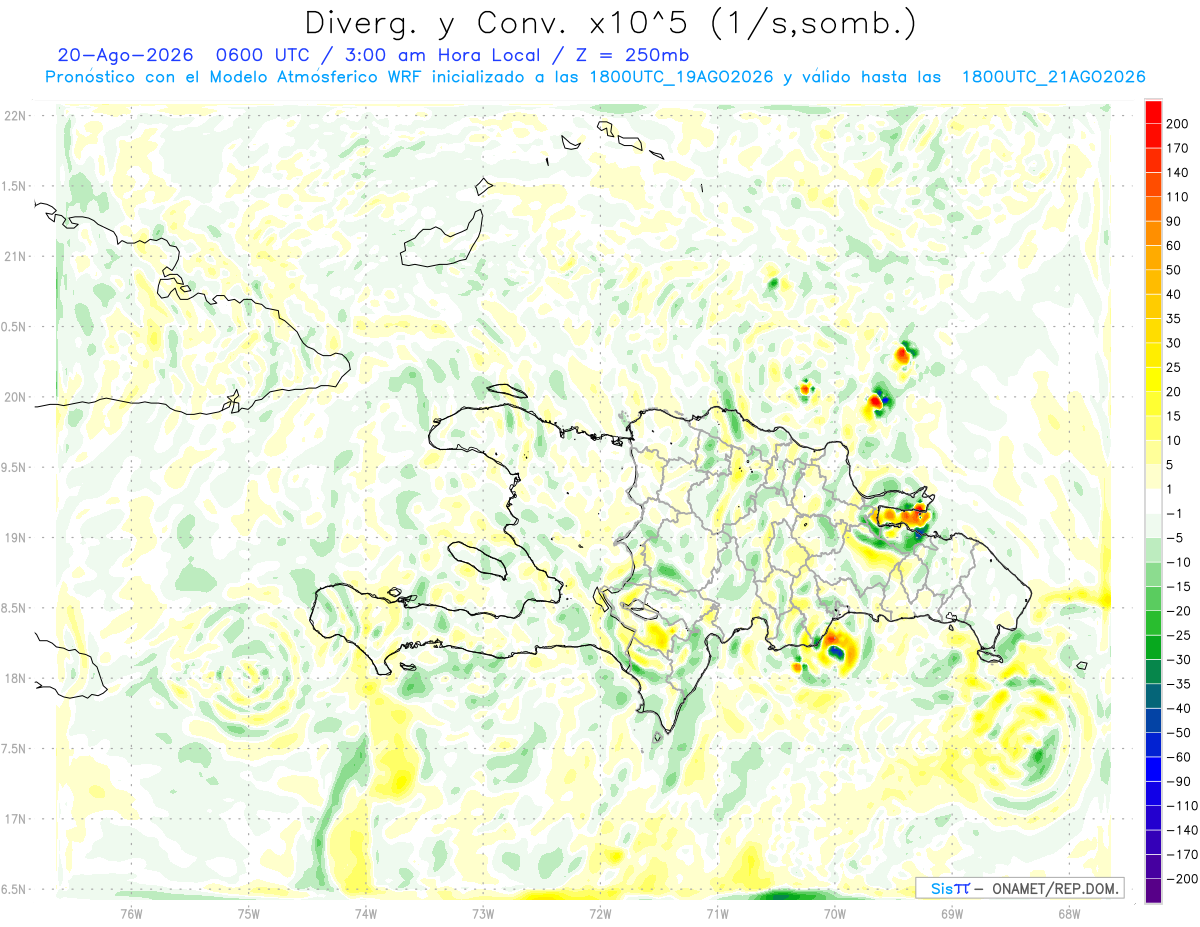Click the '74W' longitude label

coord(366,913)
